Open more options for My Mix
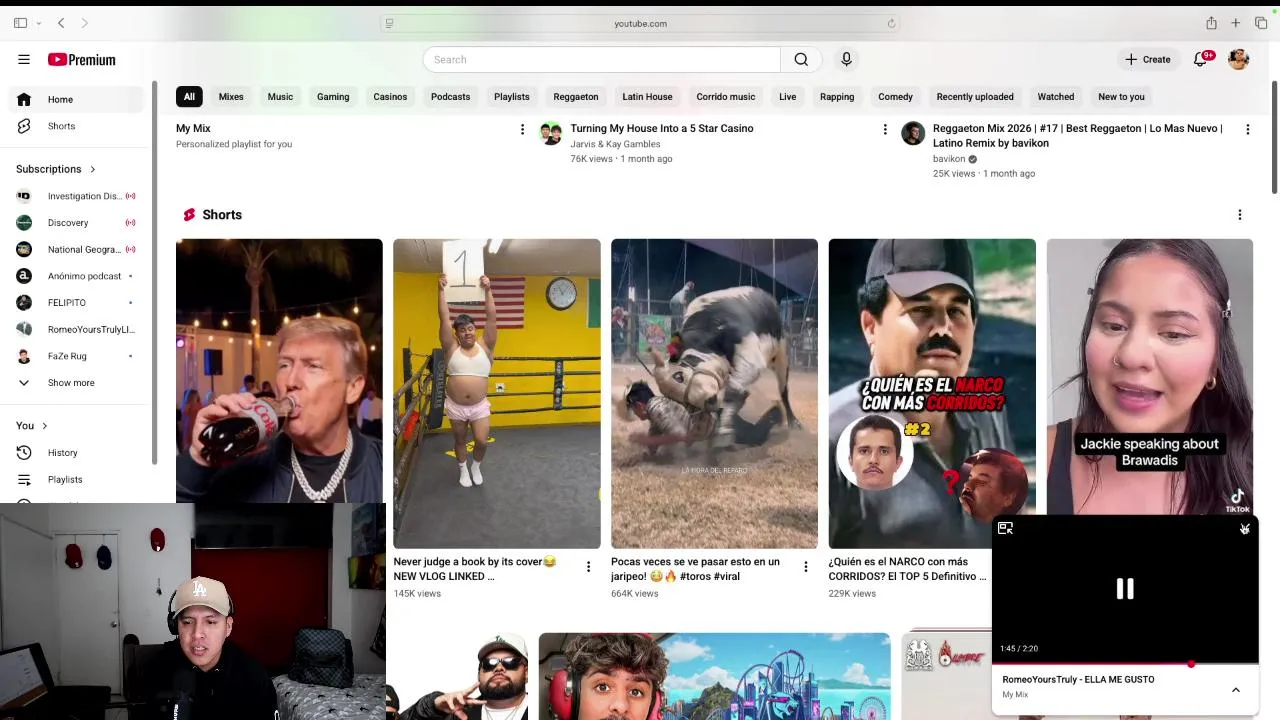This screenshot has height=720, width=1280. pos(522,129)
